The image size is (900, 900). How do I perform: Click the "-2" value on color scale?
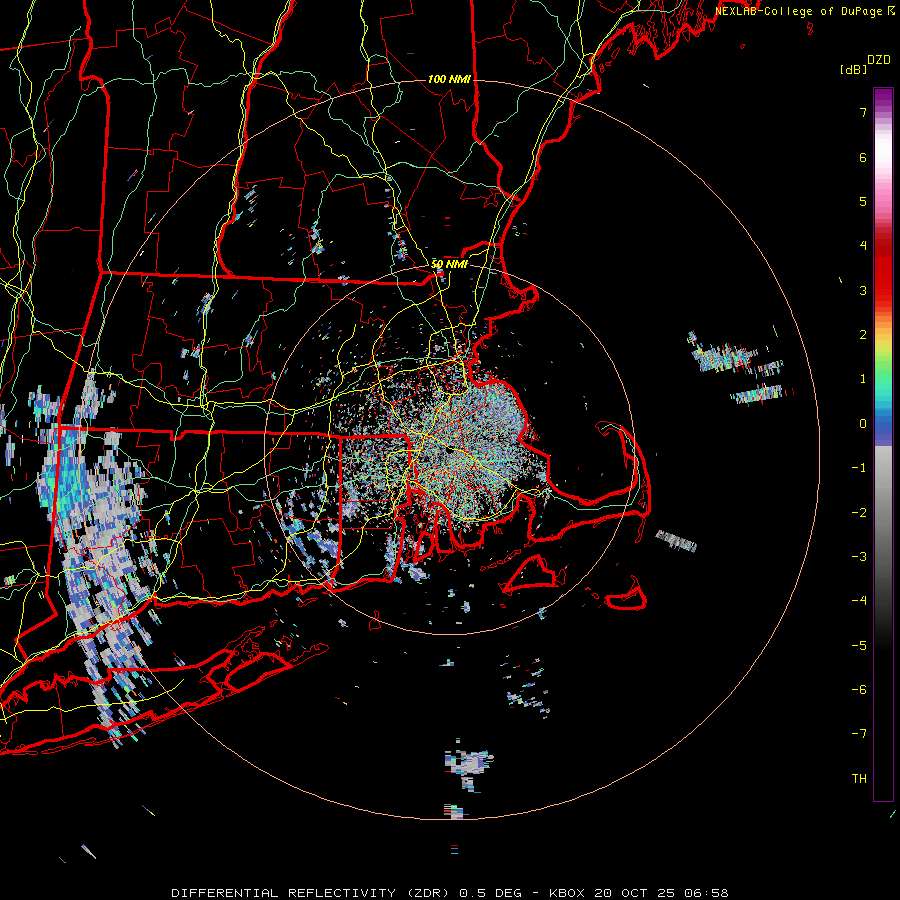859,513
